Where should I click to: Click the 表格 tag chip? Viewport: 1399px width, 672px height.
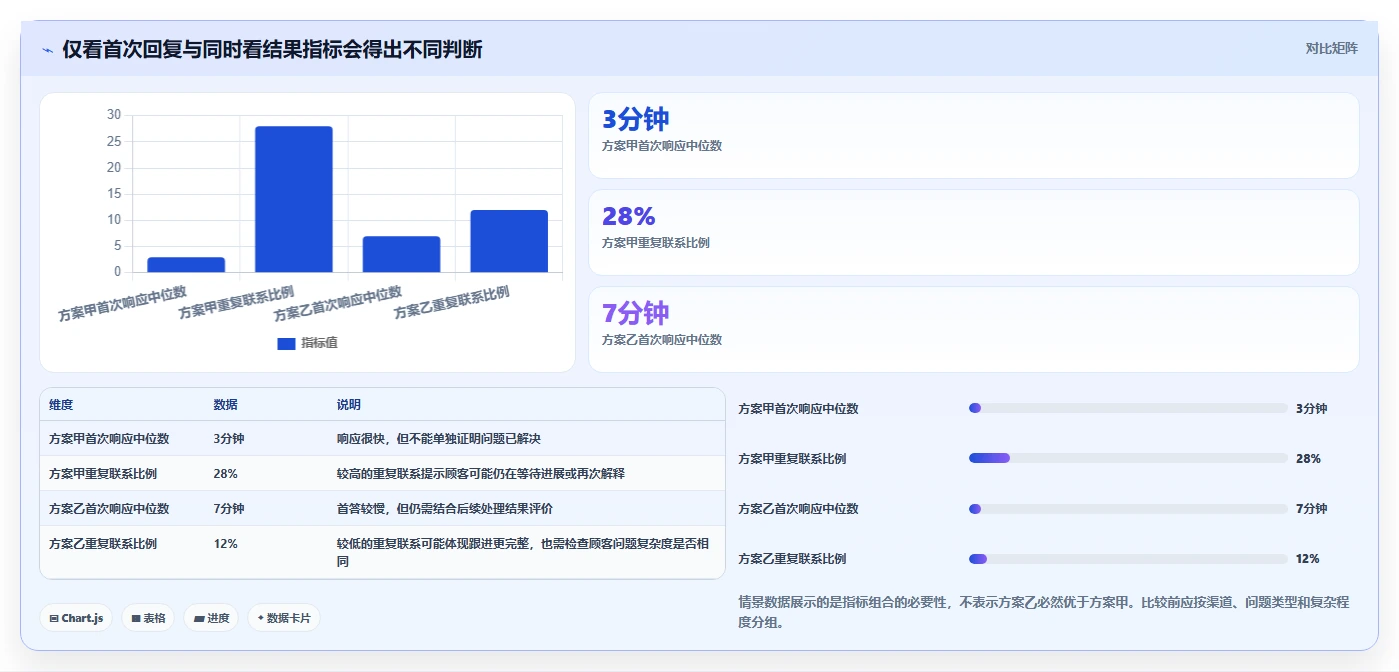coord(148,618)
